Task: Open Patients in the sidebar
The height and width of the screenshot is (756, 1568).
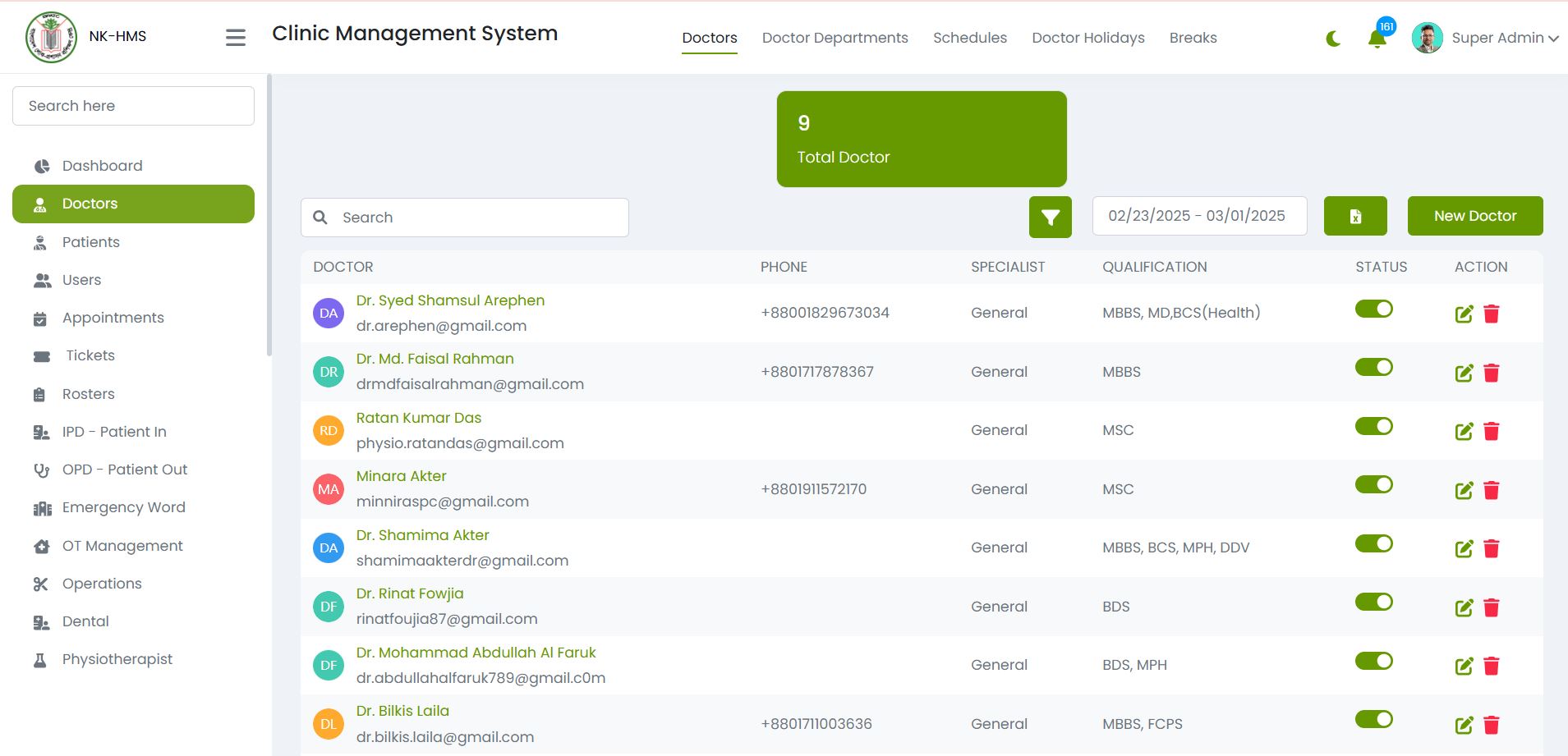Action: (133, 242)
